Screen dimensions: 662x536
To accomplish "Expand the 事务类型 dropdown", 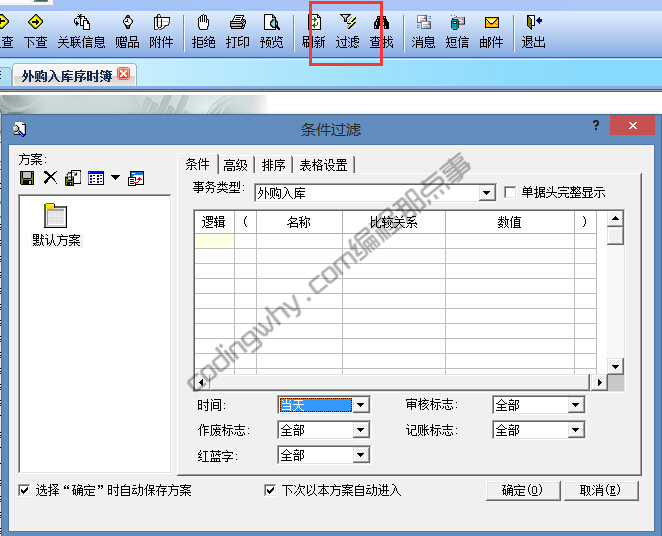I will pos(487,193).
